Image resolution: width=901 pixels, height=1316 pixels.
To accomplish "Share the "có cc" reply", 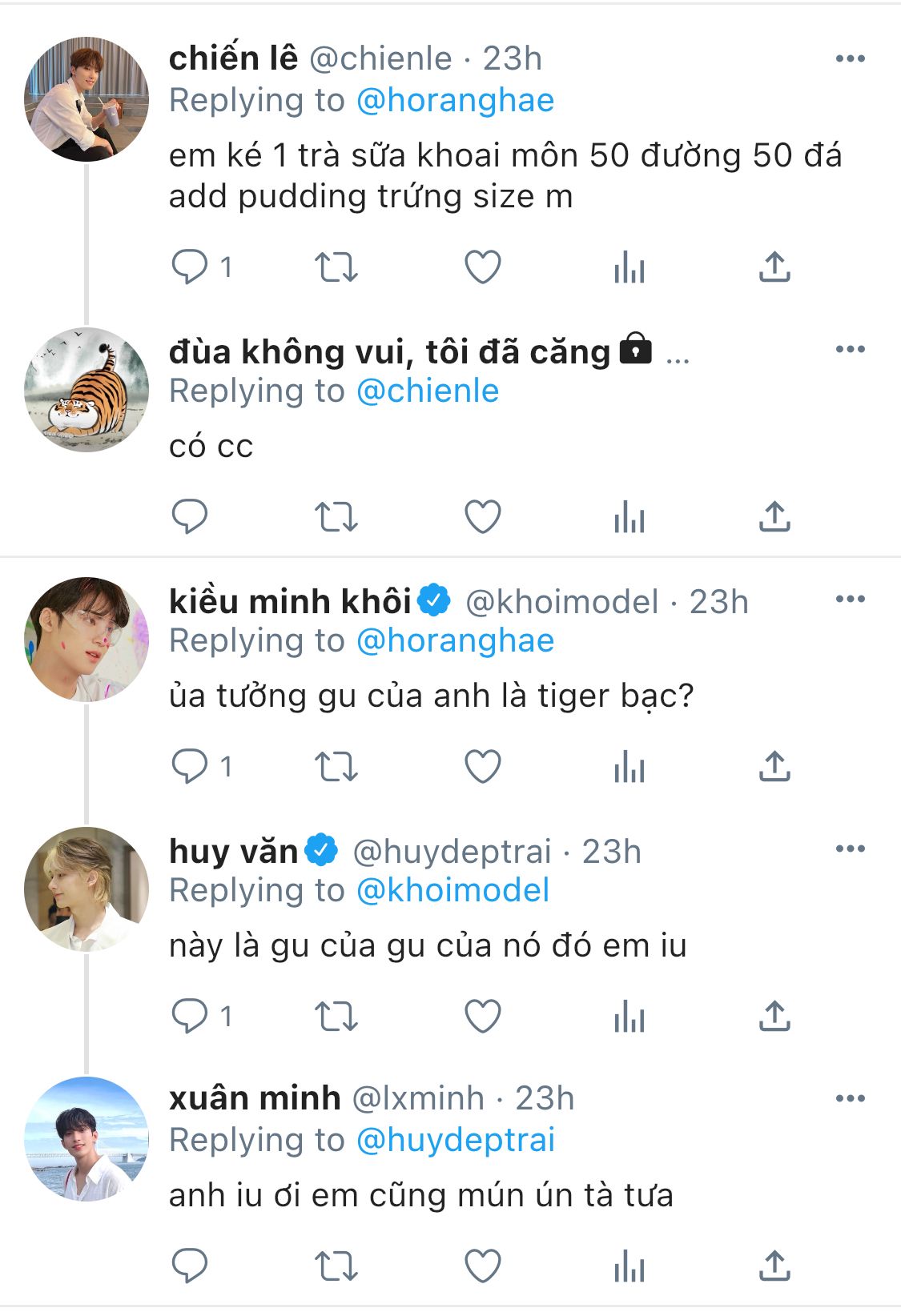I will point(774,517).
